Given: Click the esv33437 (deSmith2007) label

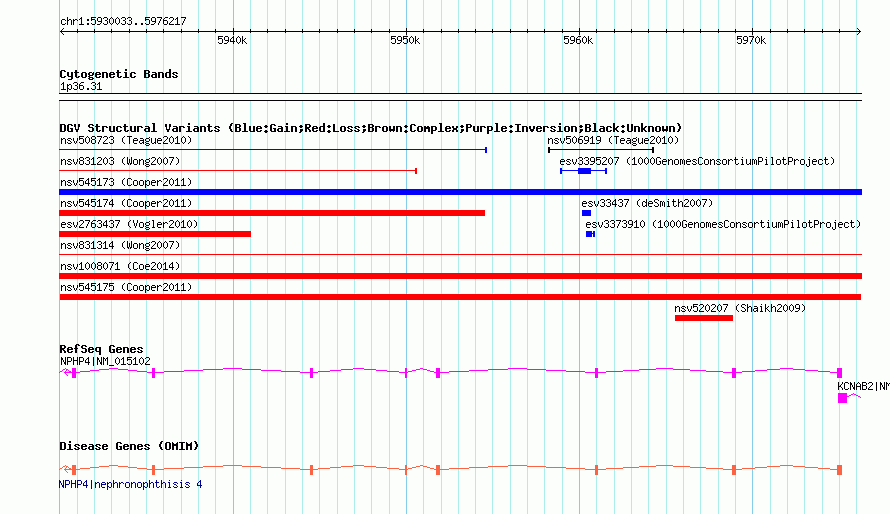Looking at the screenshot, I should [647, 203].
